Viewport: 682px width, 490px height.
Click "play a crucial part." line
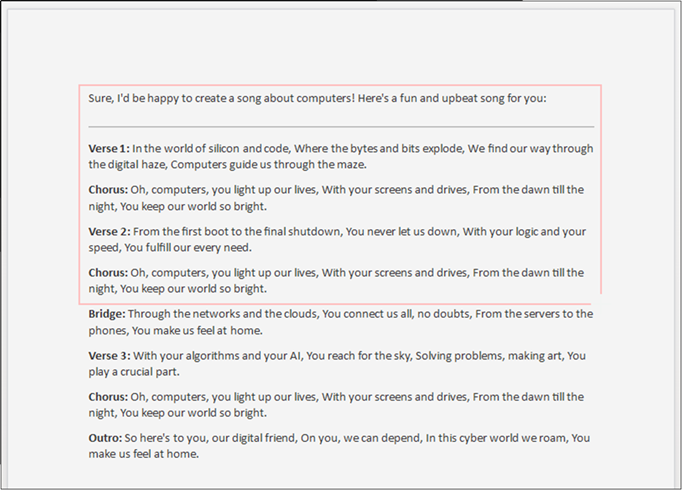pos(134,372)
